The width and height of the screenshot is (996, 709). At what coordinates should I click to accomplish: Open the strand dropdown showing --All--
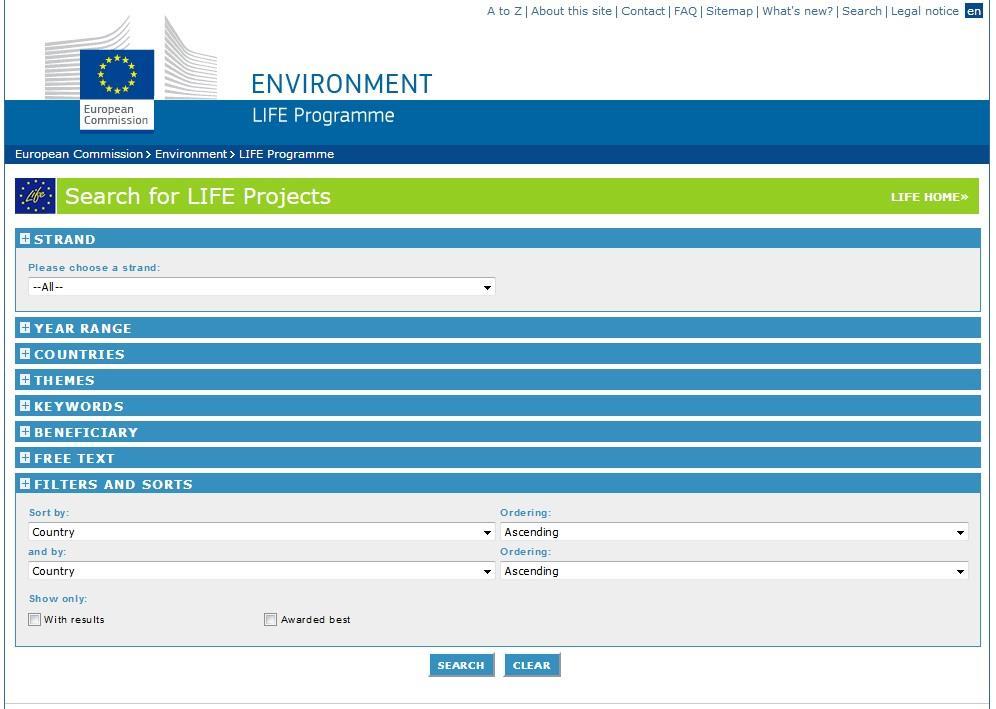click(x=262, y=287)
